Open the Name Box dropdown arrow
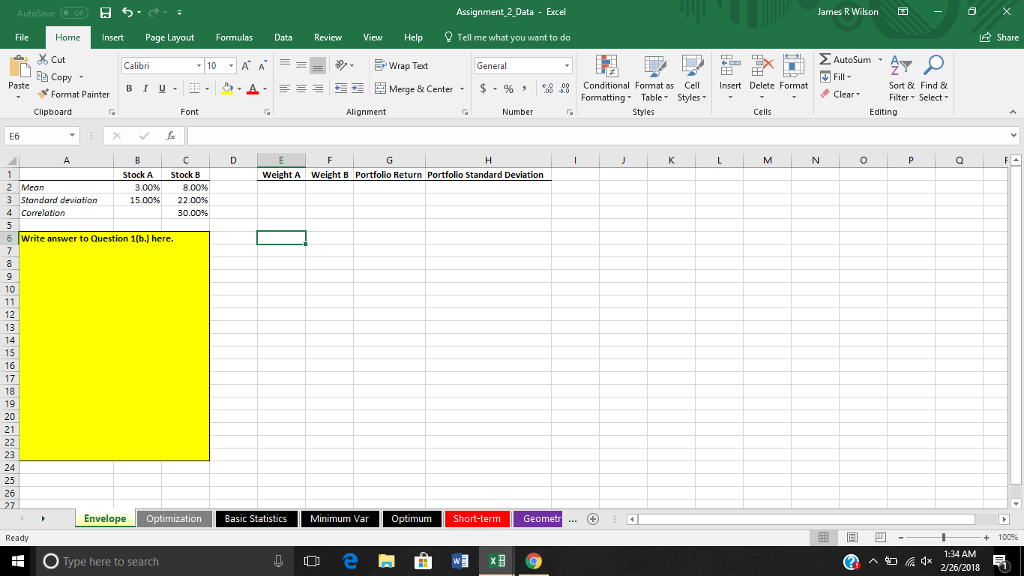Viewport: 1024px width, 576px height. (x=72, y=136)
